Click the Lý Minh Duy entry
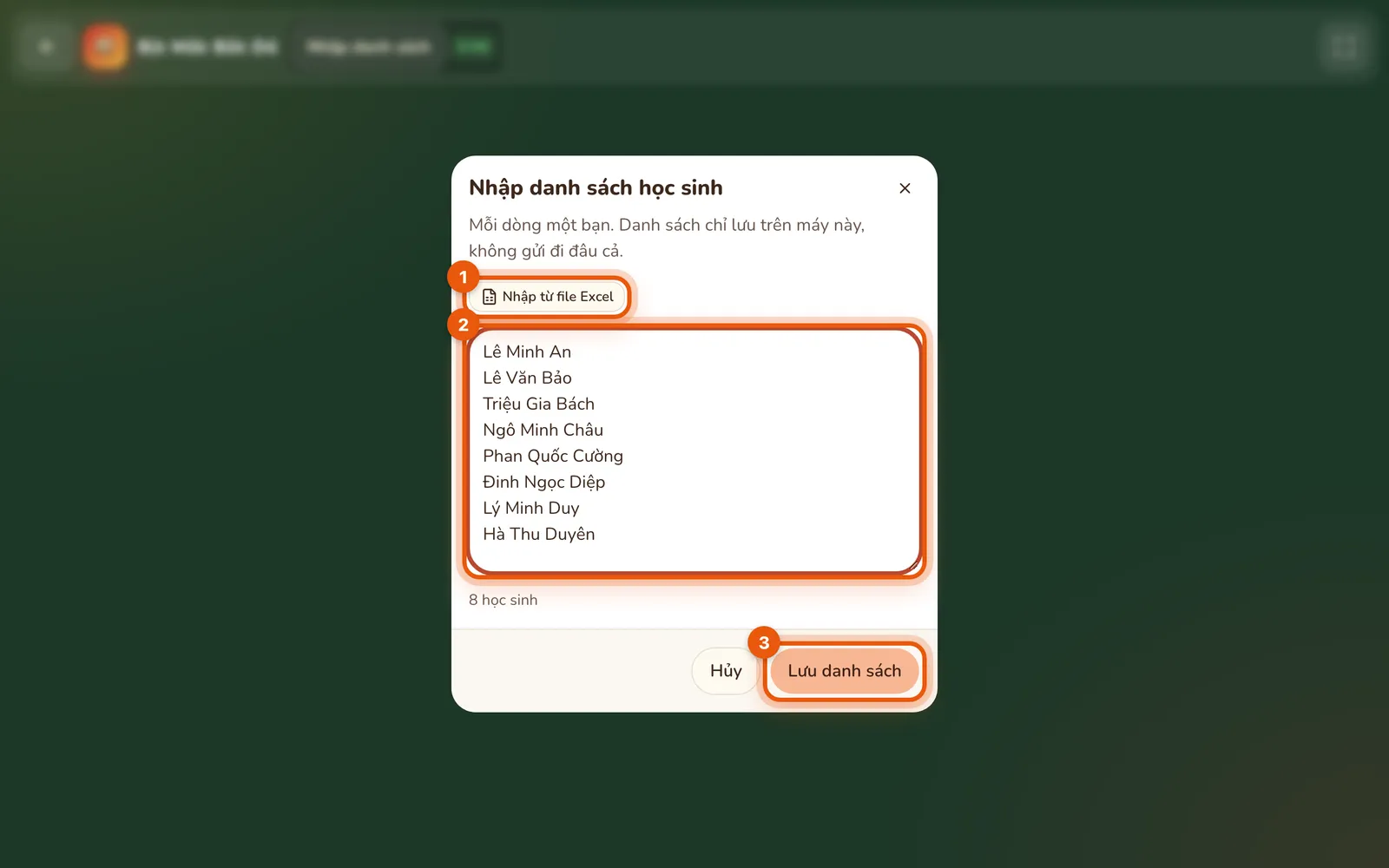Viewport: 1389px width, 868px height. [531, 508]
